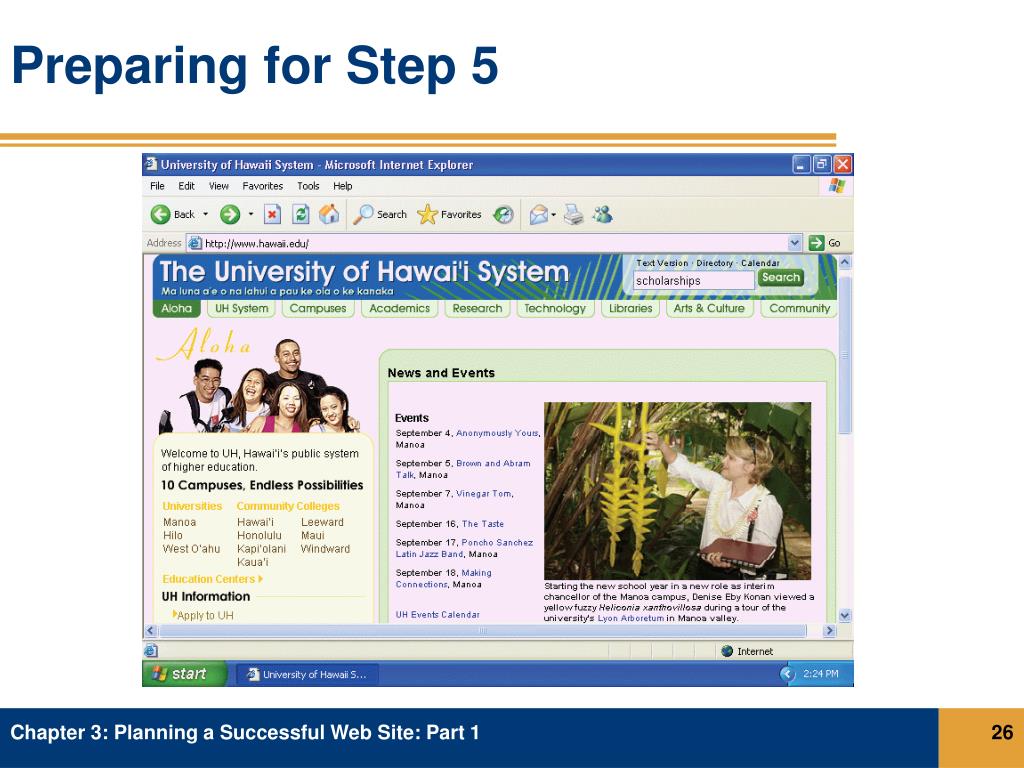Viewport: 1024px width, 768px height.
Task: Expand Education Centers arrow link
Action: 213,579
